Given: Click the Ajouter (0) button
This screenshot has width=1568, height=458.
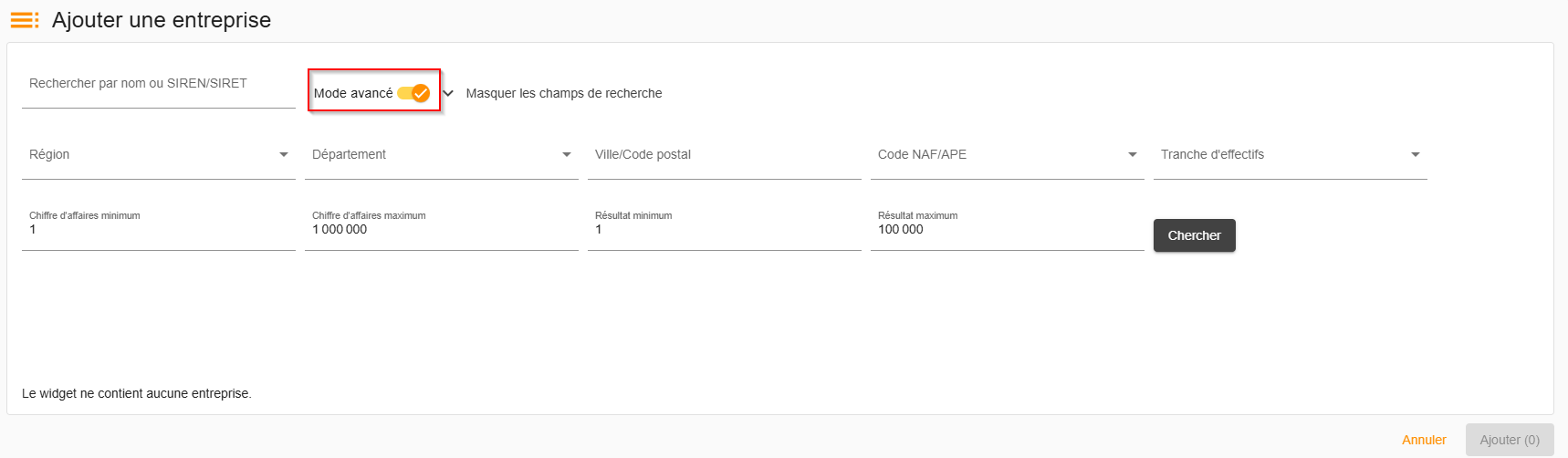Looking at the screenshot, I should [x=1510, y=440].
